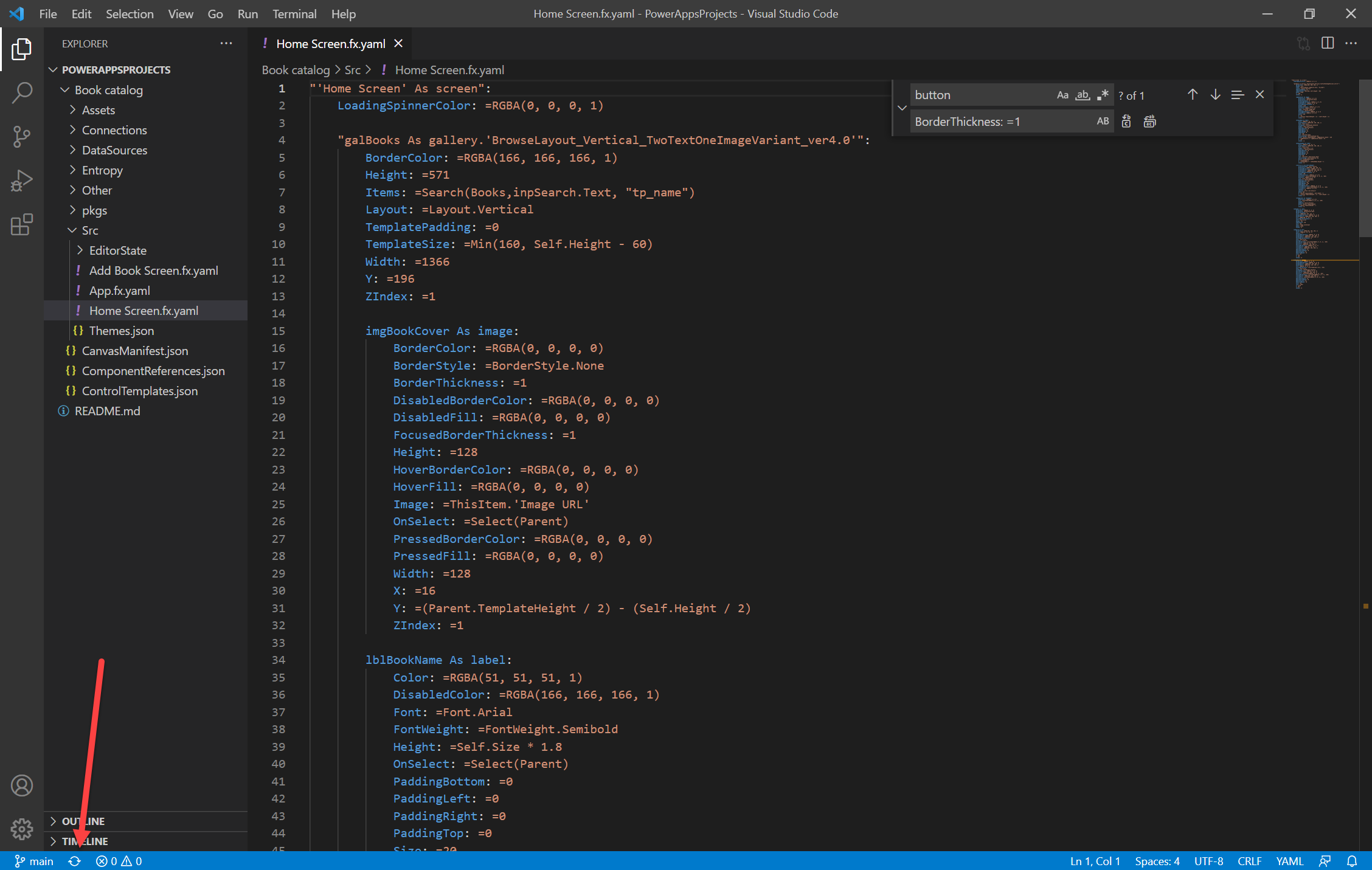Screen dimensions: 1372x870
Task: Open the Extensions view
Action: [x=22, y=224]
